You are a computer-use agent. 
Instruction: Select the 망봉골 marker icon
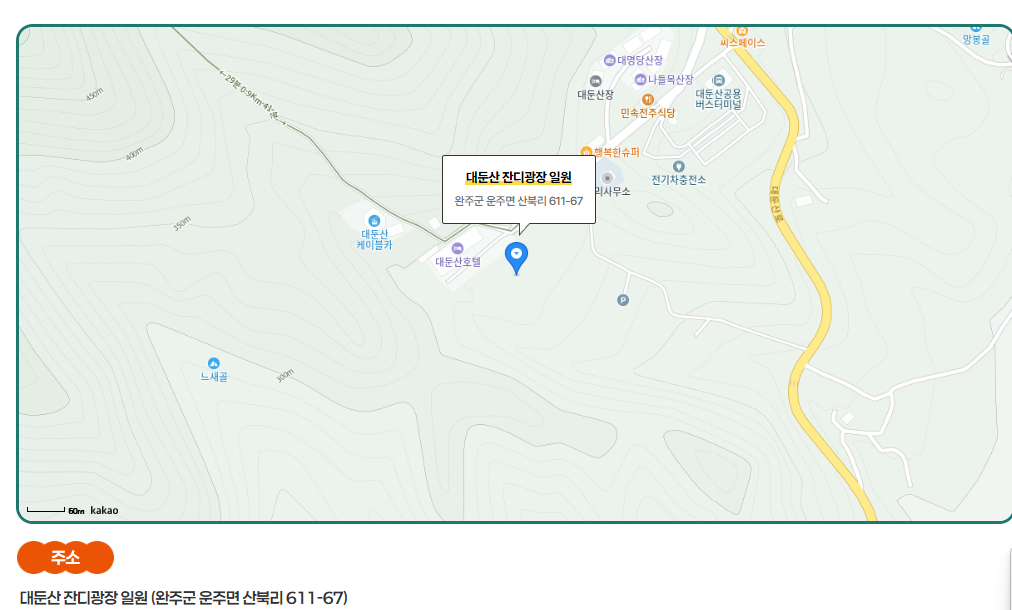(976, 28)
